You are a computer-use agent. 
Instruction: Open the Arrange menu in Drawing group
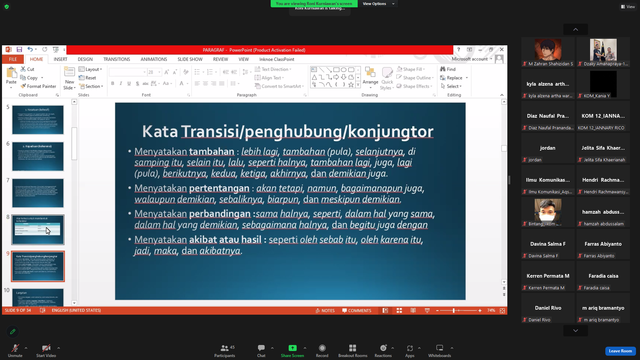(370, 77)
